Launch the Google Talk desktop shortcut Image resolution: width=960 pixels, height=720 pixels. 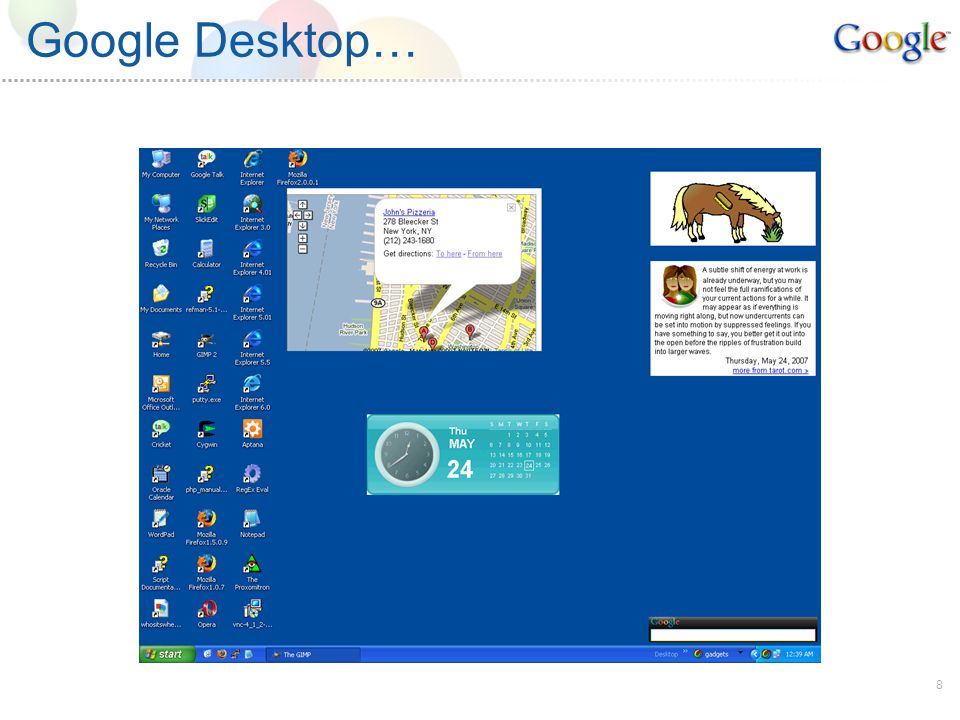point(207,163)
